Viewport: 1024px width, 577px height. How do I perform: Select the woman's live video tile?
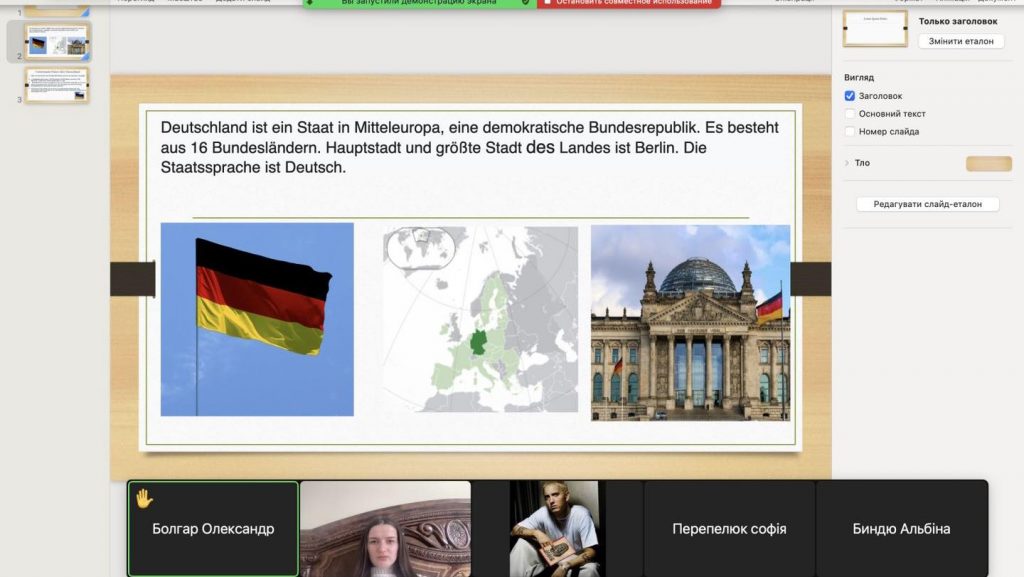pyautogui.click(x=385, y=529)
